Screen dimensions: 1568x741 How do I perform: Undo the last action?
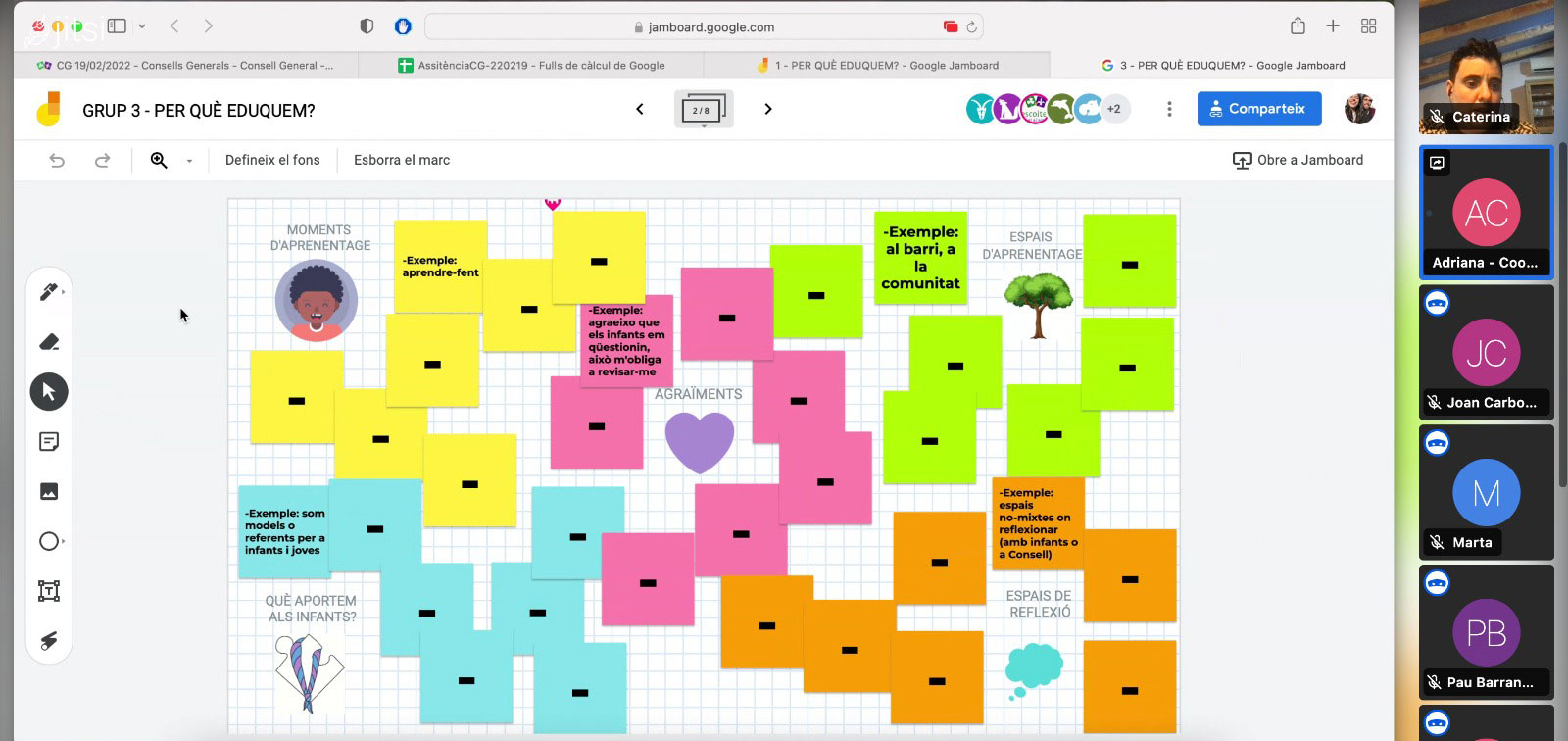57,160
